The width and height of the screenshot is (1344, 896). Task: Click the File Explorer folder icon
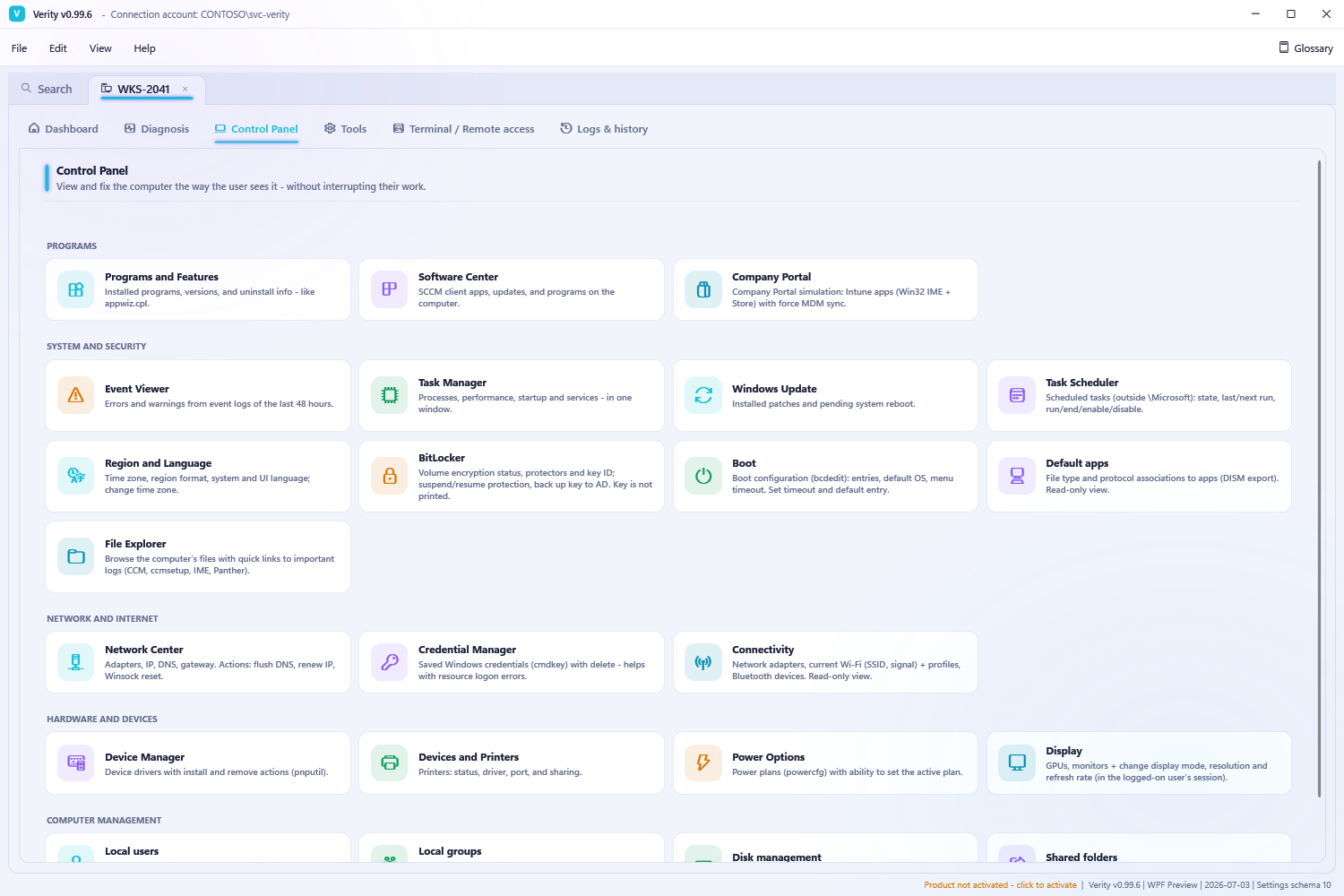tap(76, 556)
